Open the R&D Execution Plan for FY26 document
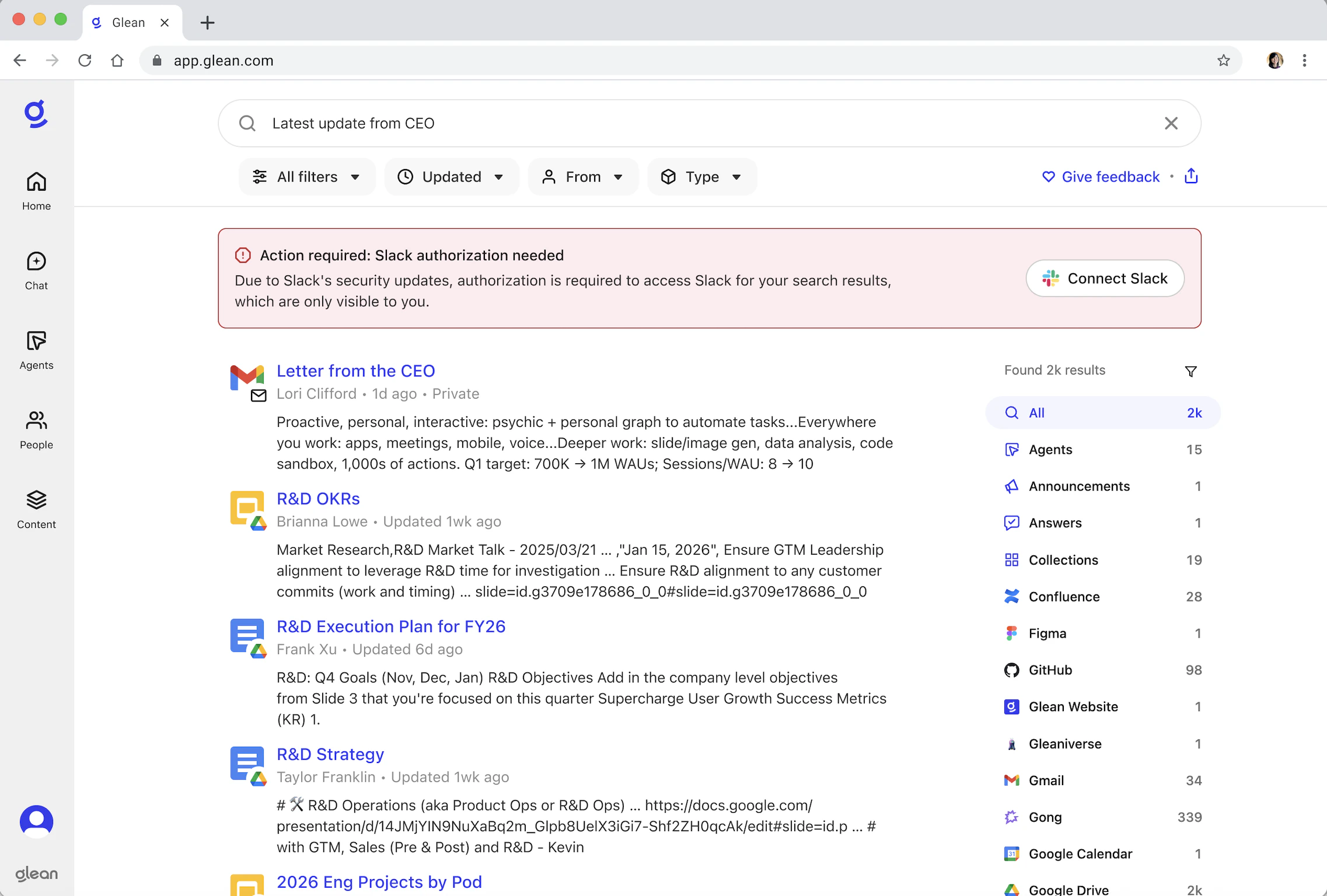The width and height of the screenshot is (1327, 896). click(x=391, y=626)
